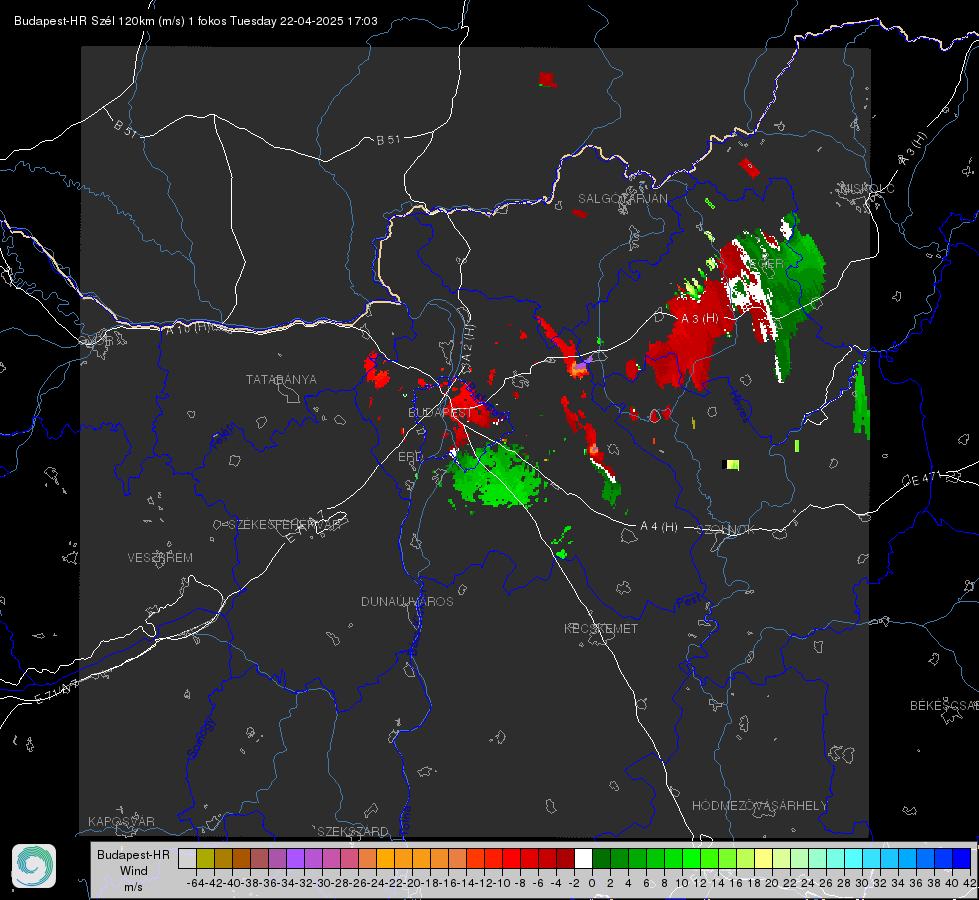Choose the bright red swatch between -10 and -8
Screen dimensions: 979x900
(x=511, y=859)
